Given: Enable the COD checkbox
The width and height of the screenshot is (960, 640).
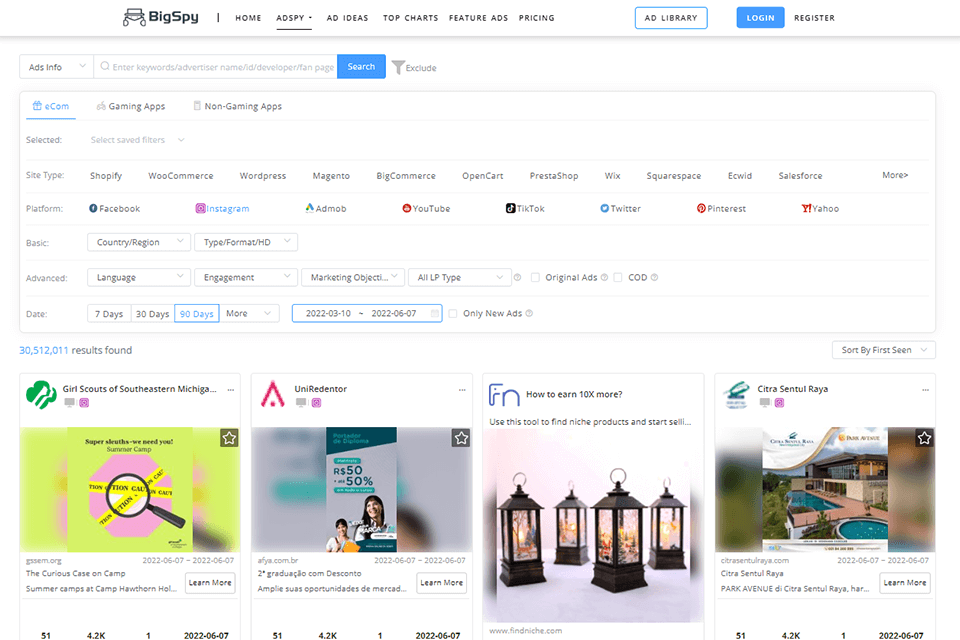Looking at the screenshot, I should [618, 277].
